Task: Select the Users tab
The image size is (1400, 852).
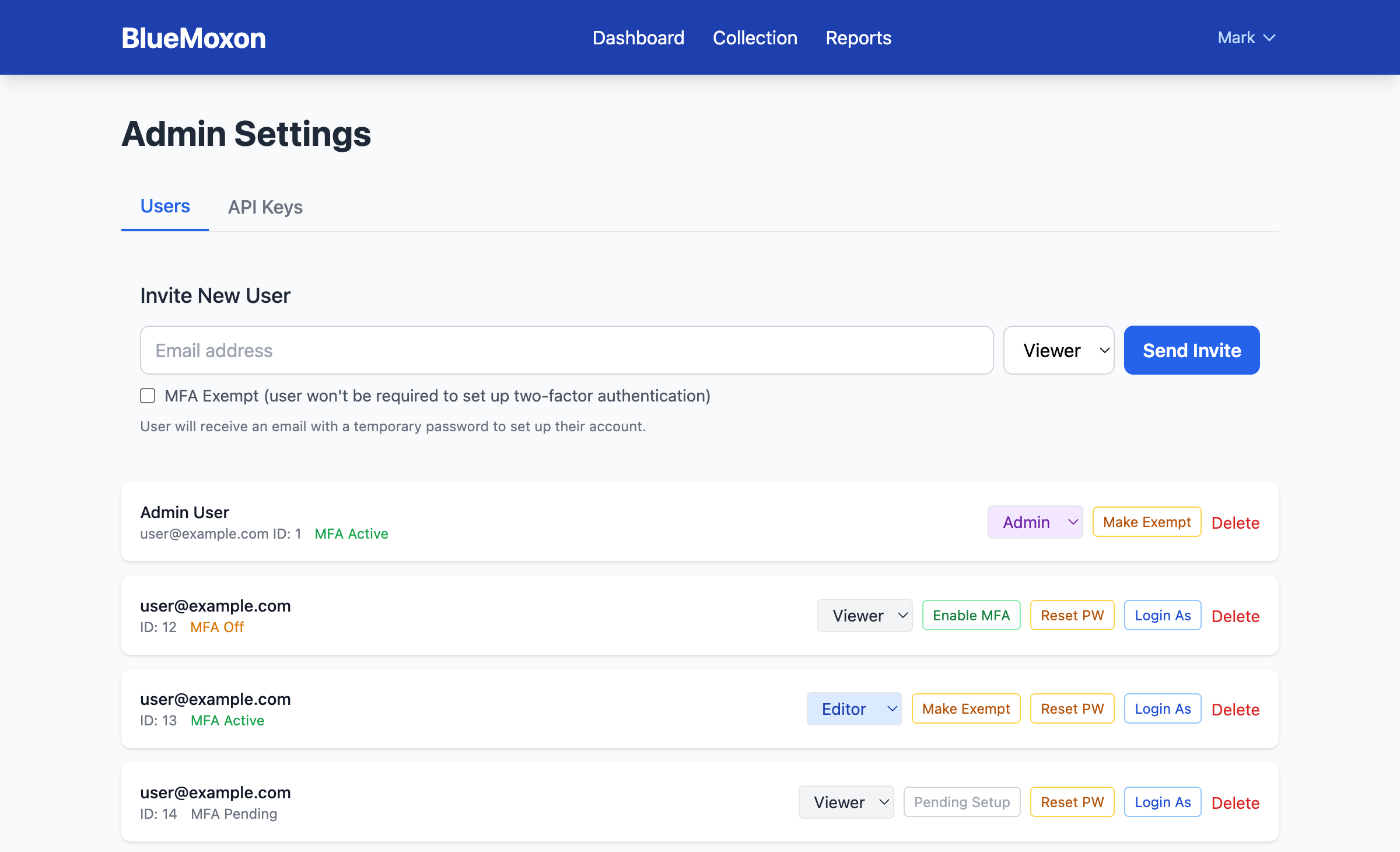Action: (x=165, y=207)
